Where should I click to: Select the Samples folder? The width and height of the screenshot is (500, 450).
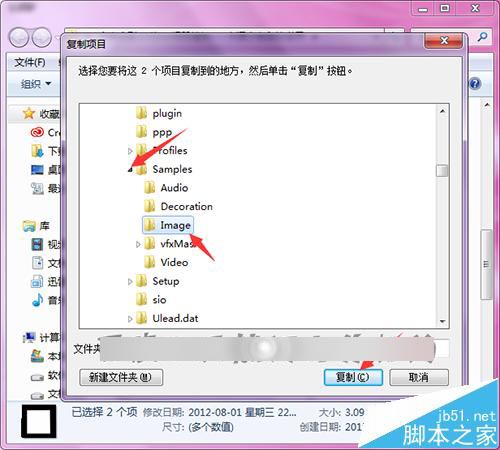tap(164, 169)
